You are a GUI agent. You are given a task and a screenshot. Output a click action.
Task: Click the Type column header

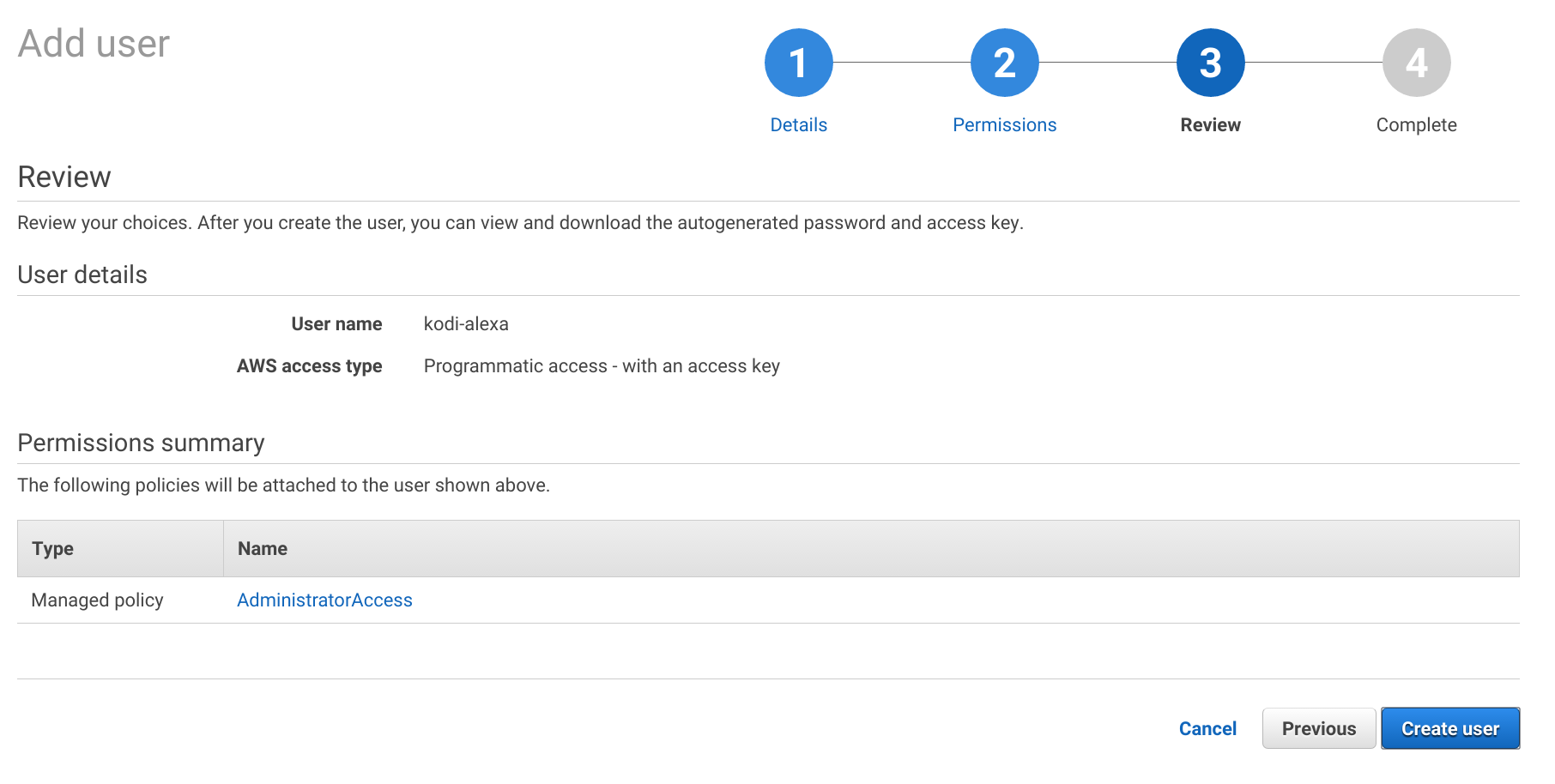[52, 549]
